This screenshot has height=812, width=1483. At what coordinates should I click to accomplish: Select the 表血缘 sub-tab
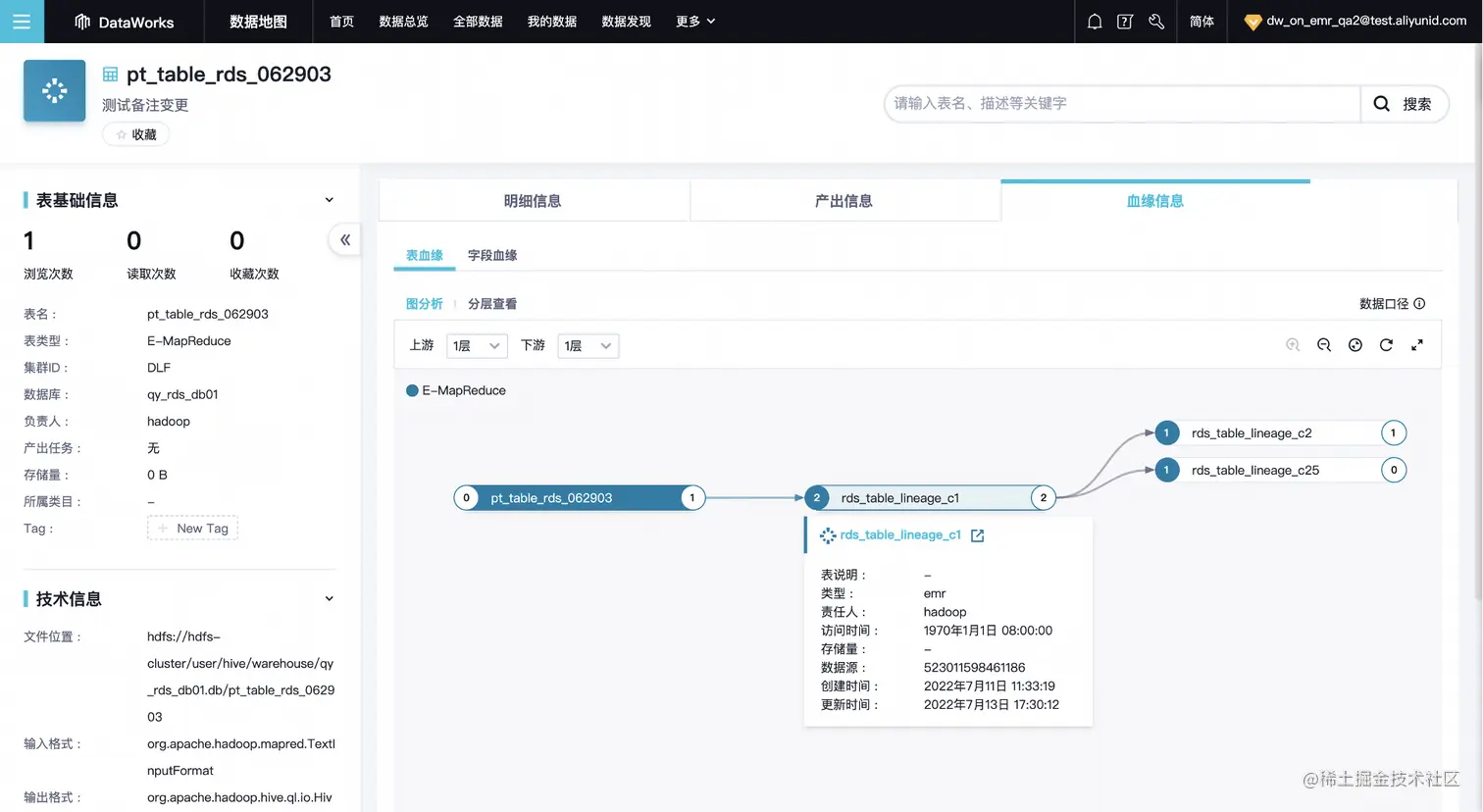425,255
